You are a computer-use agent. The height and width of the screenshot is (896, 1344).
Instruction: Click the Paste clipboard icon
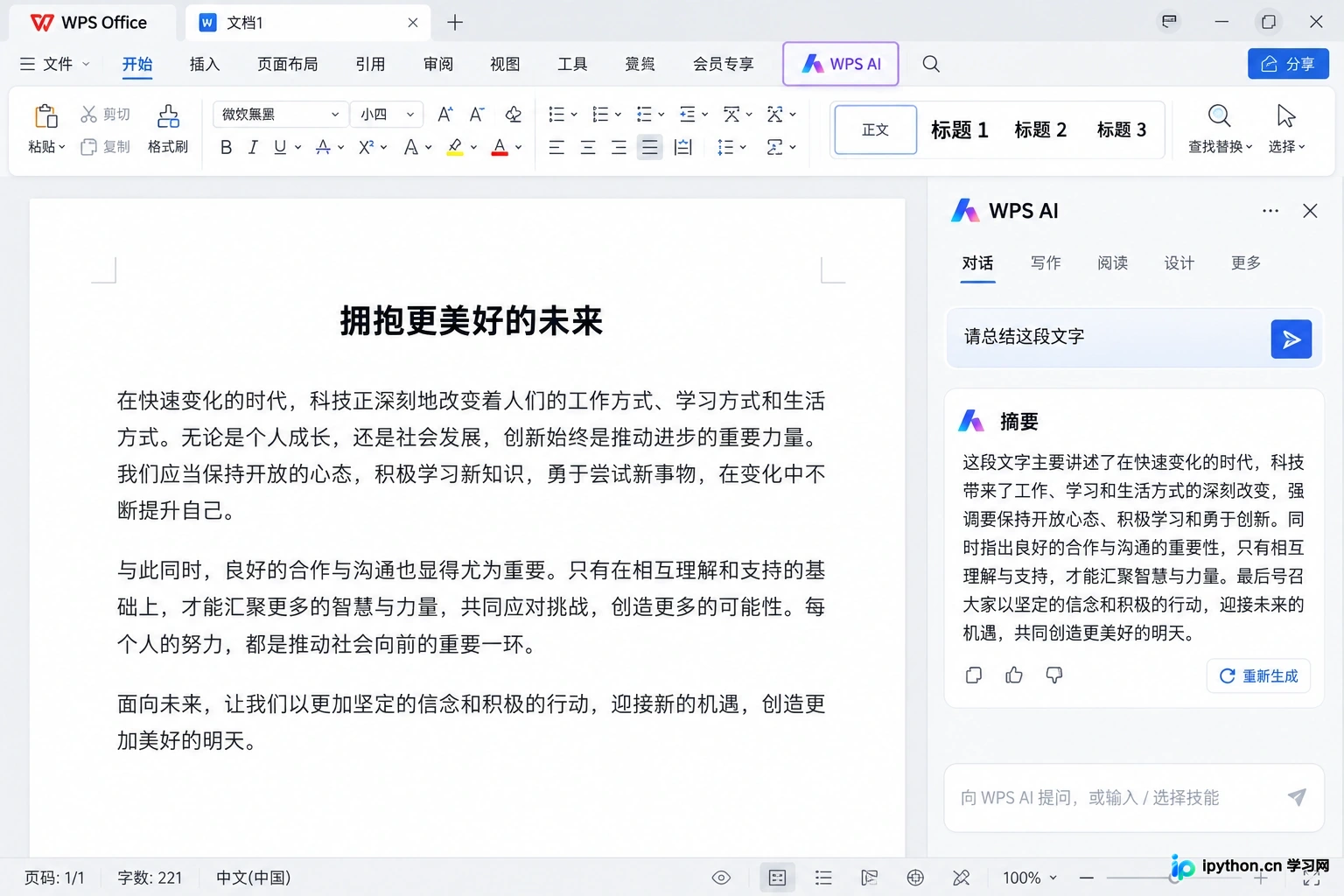45,116
